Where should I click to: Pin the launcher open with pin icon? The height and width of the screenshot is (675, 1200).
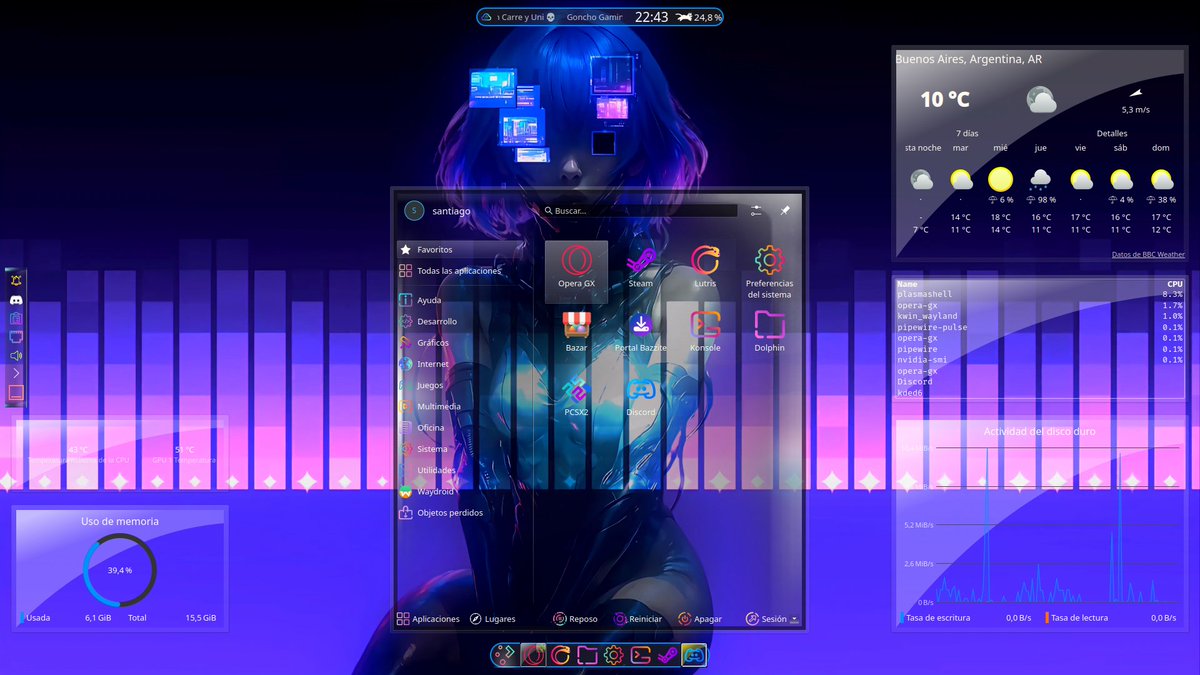click(785, 211)
